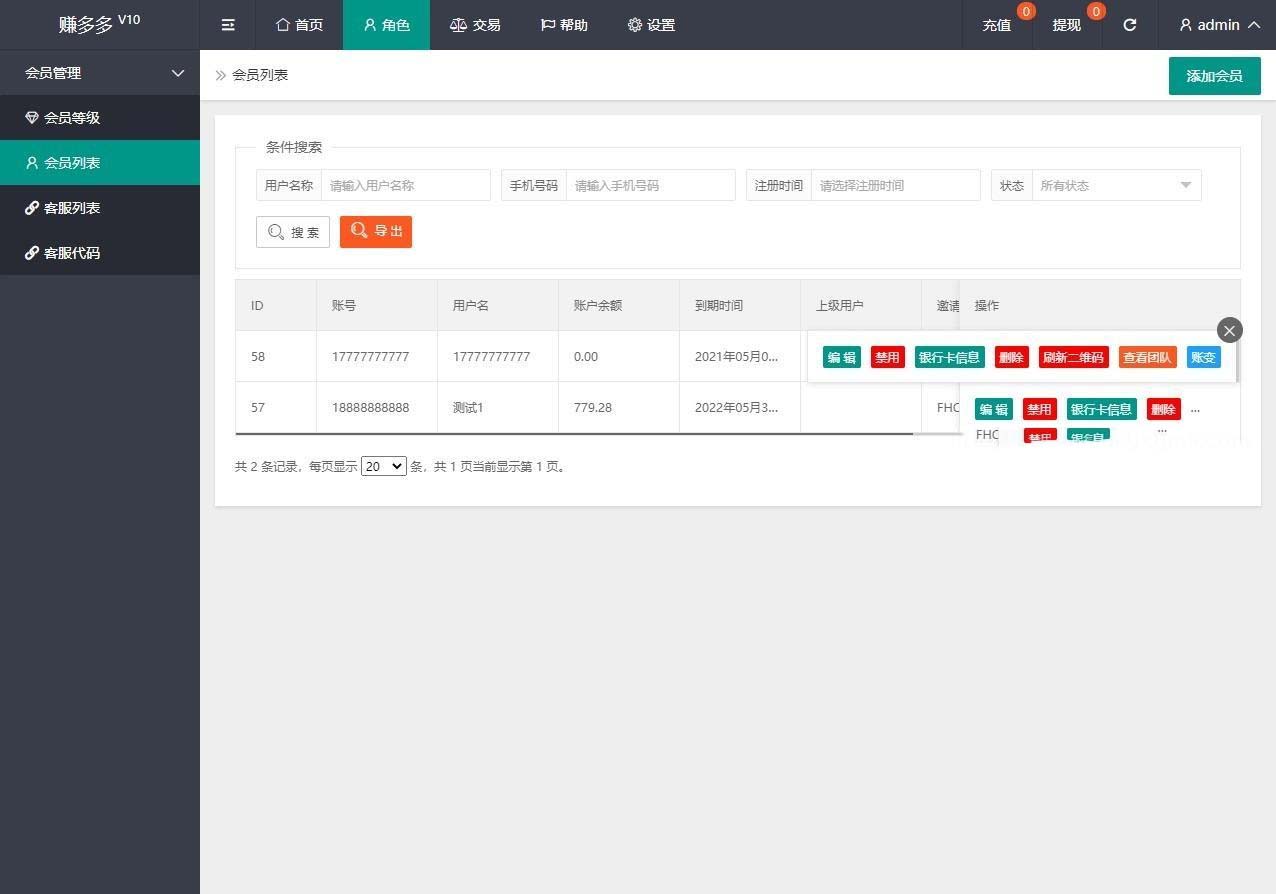
Task: Open 会员等级 in the sidebar
Action: coord(72,118)
